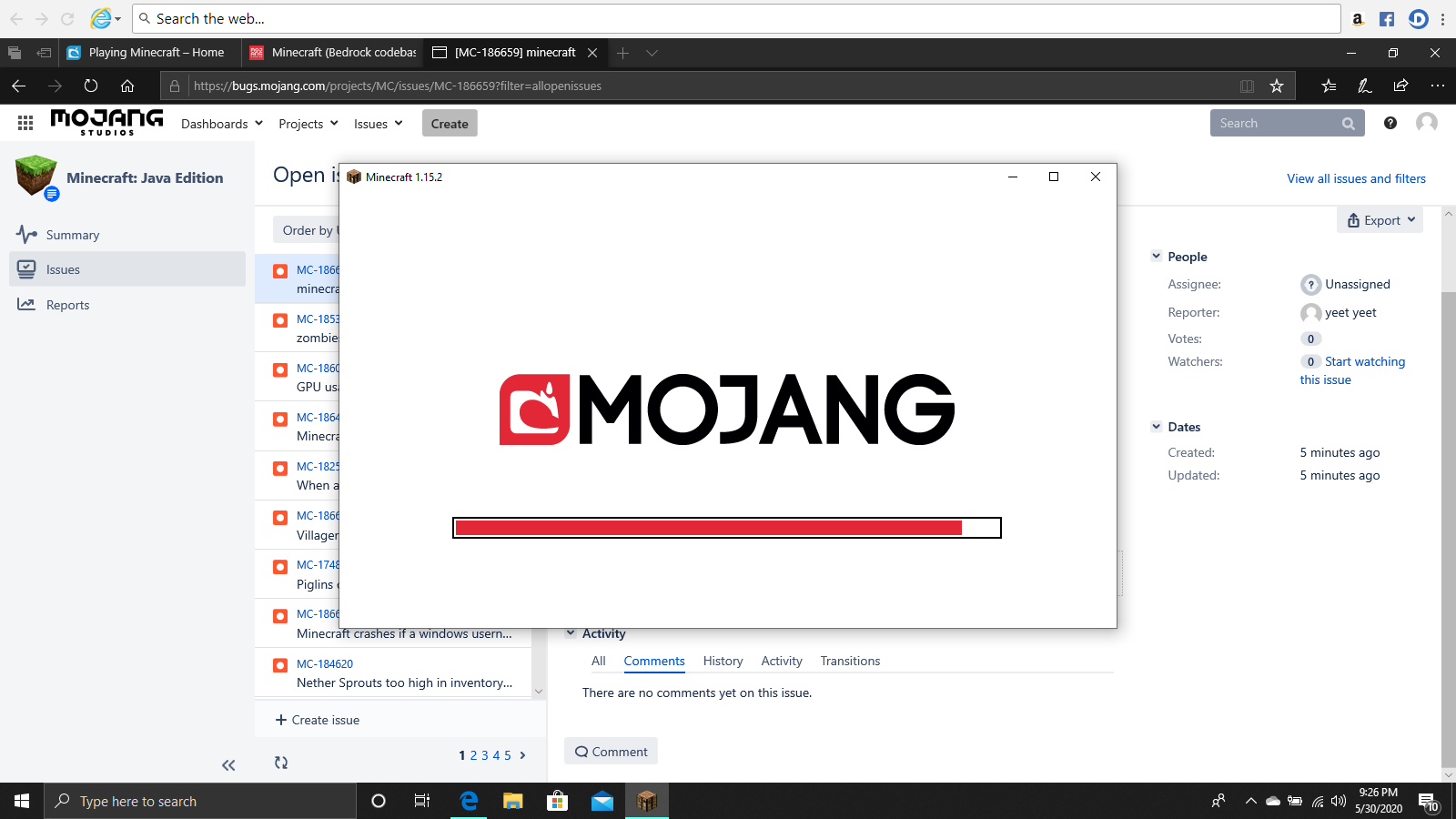Open a new browser tab
The width and height of the screenshot is (1456, 819).
point(622,53)
